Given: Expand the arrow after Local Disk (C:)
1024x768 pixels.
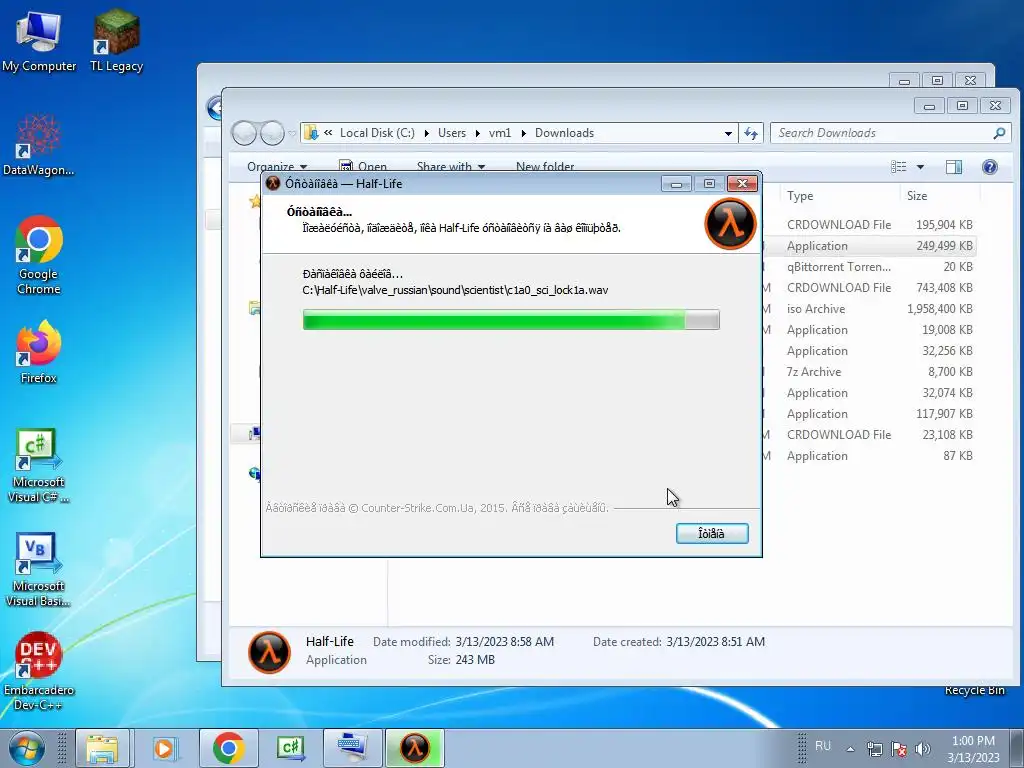Looking at the screenshot, I should 426,133.
